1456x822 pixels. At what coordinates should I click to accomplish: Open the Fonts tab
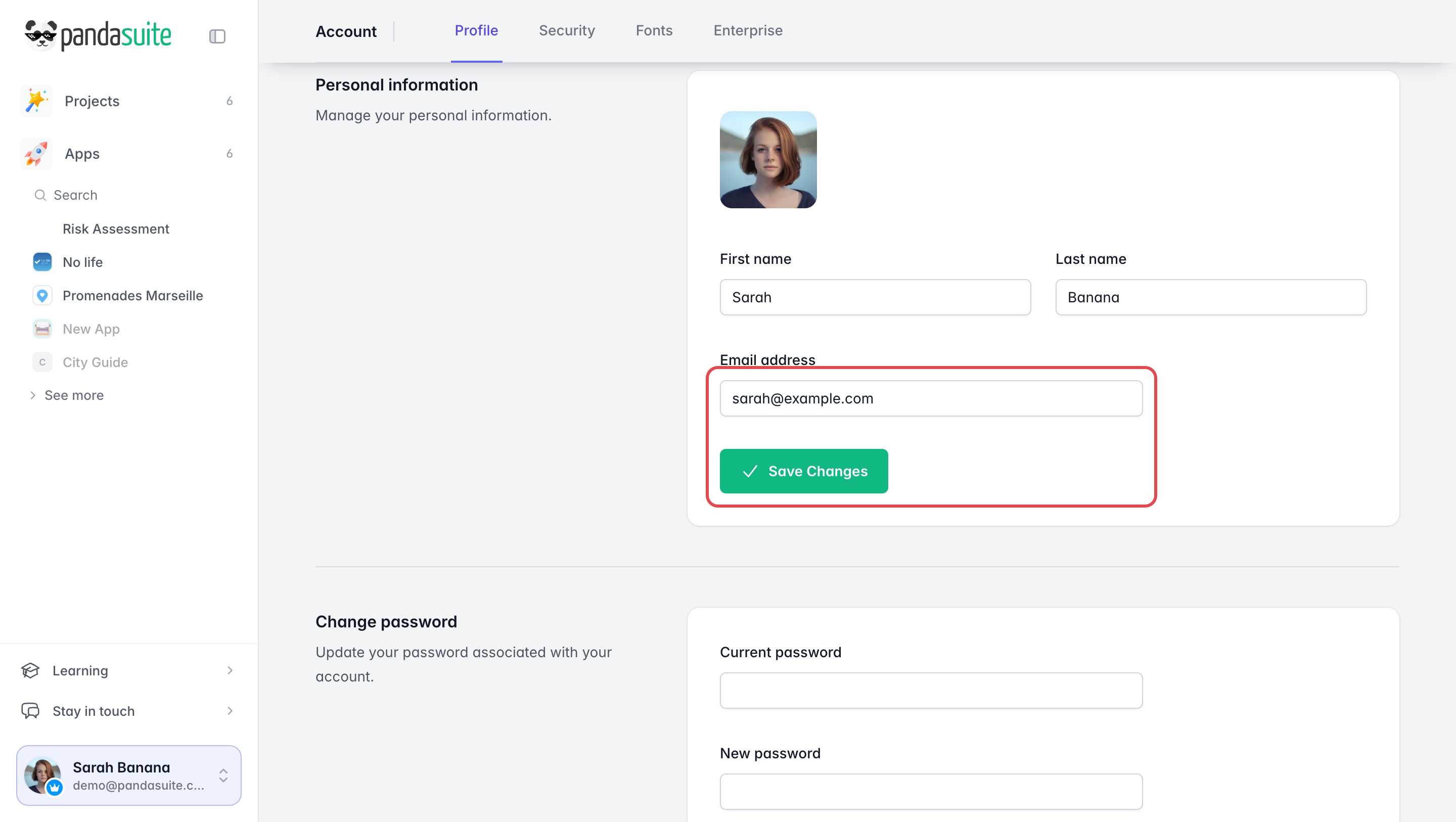(654, 30)
